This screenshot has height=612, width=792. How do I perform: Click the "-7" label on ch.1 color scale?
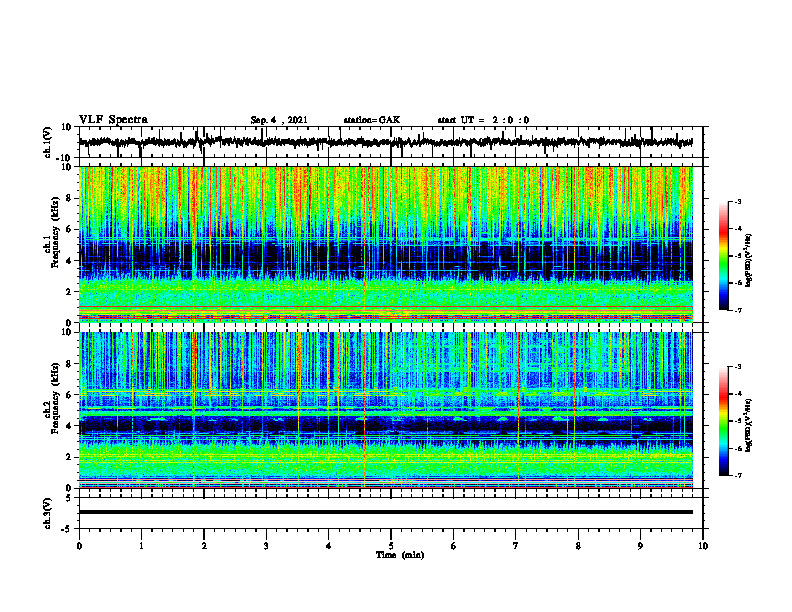click(x=738, y=310)
